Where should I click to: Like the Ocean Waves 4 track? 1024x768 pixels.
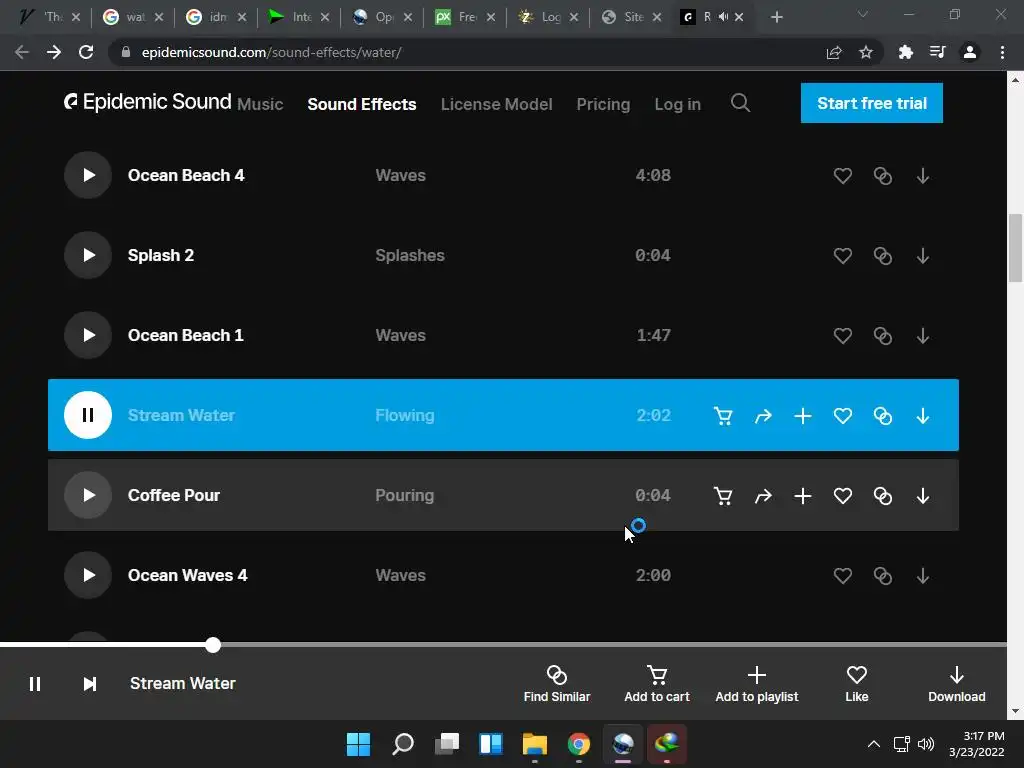[842, 576]
